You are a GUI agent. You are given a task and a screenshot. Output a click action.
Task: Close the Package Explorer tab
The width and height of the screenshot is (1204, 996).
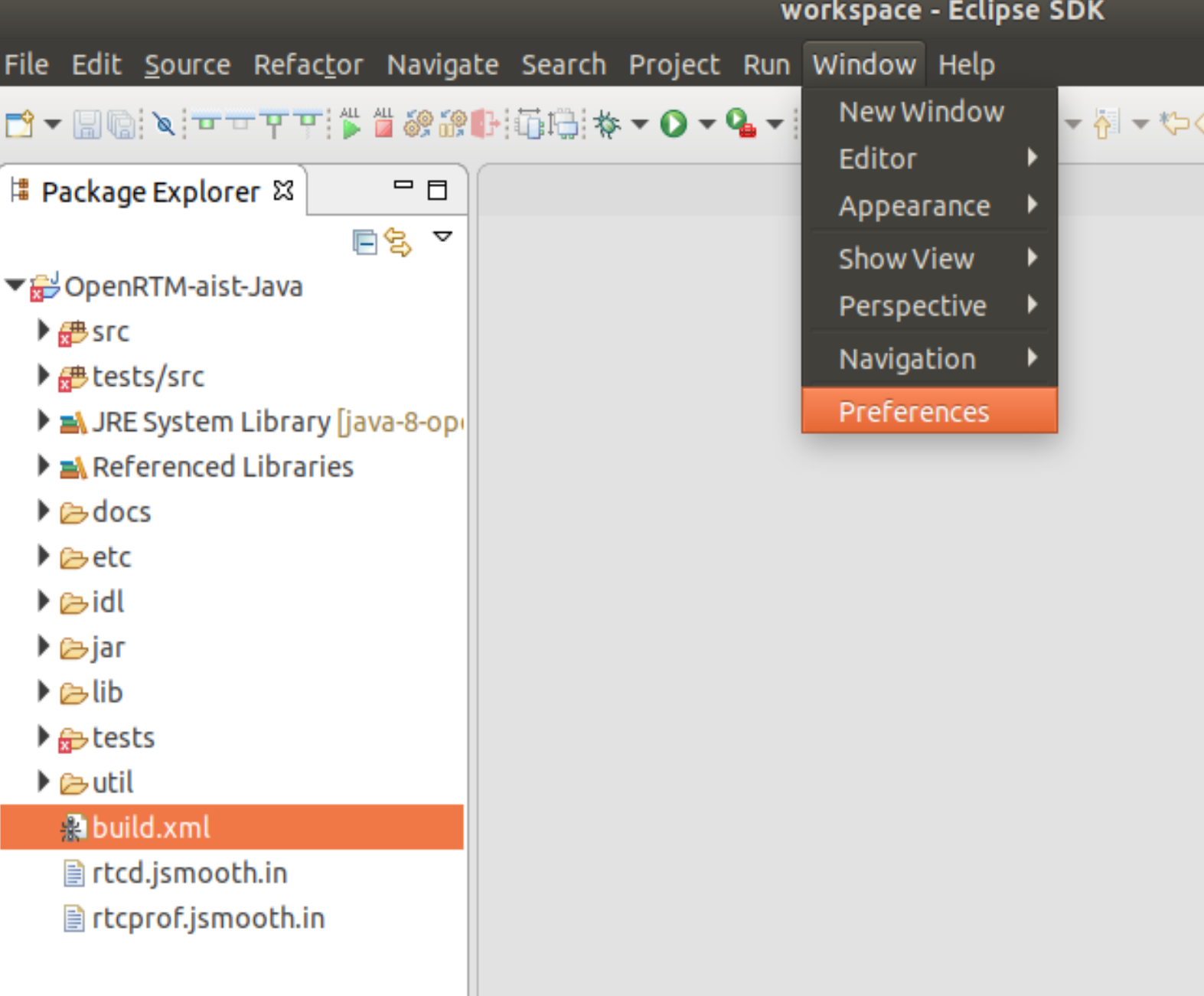click(283, 190)
